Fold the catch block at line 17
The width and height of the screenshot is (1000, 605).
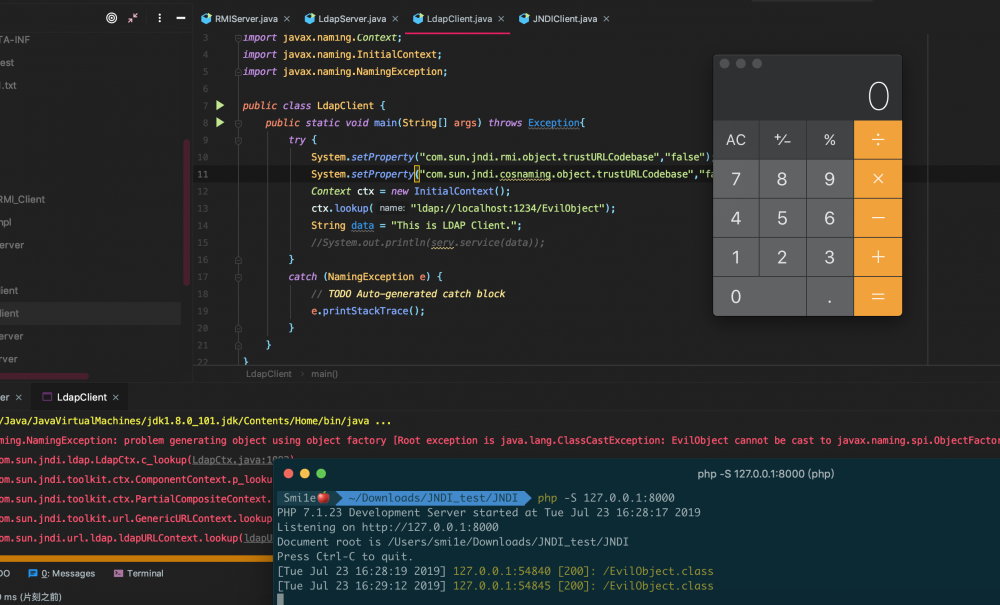238,277
